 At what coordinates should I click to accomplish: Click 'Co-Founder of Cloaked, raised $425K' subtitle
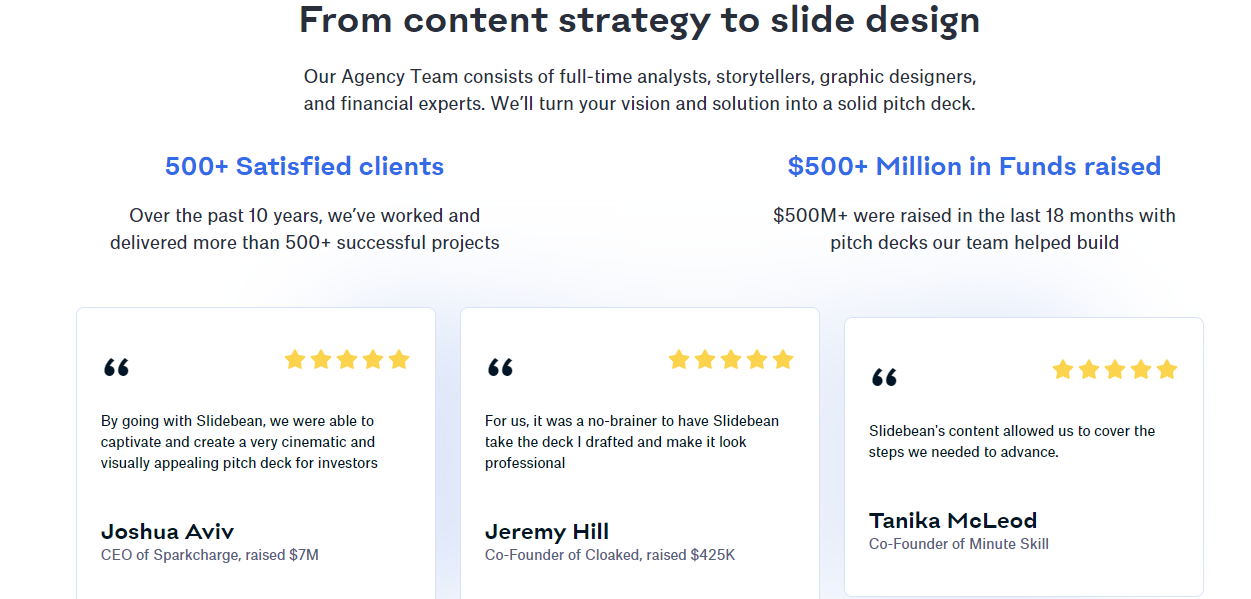click(x=610, y=554)
